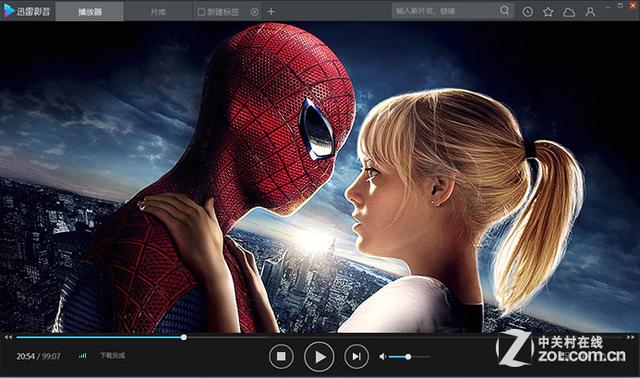Image resolution: width=640 pixels, height=378 pixels.
Task: Open playback history clock icon
Action: [527, 12]
